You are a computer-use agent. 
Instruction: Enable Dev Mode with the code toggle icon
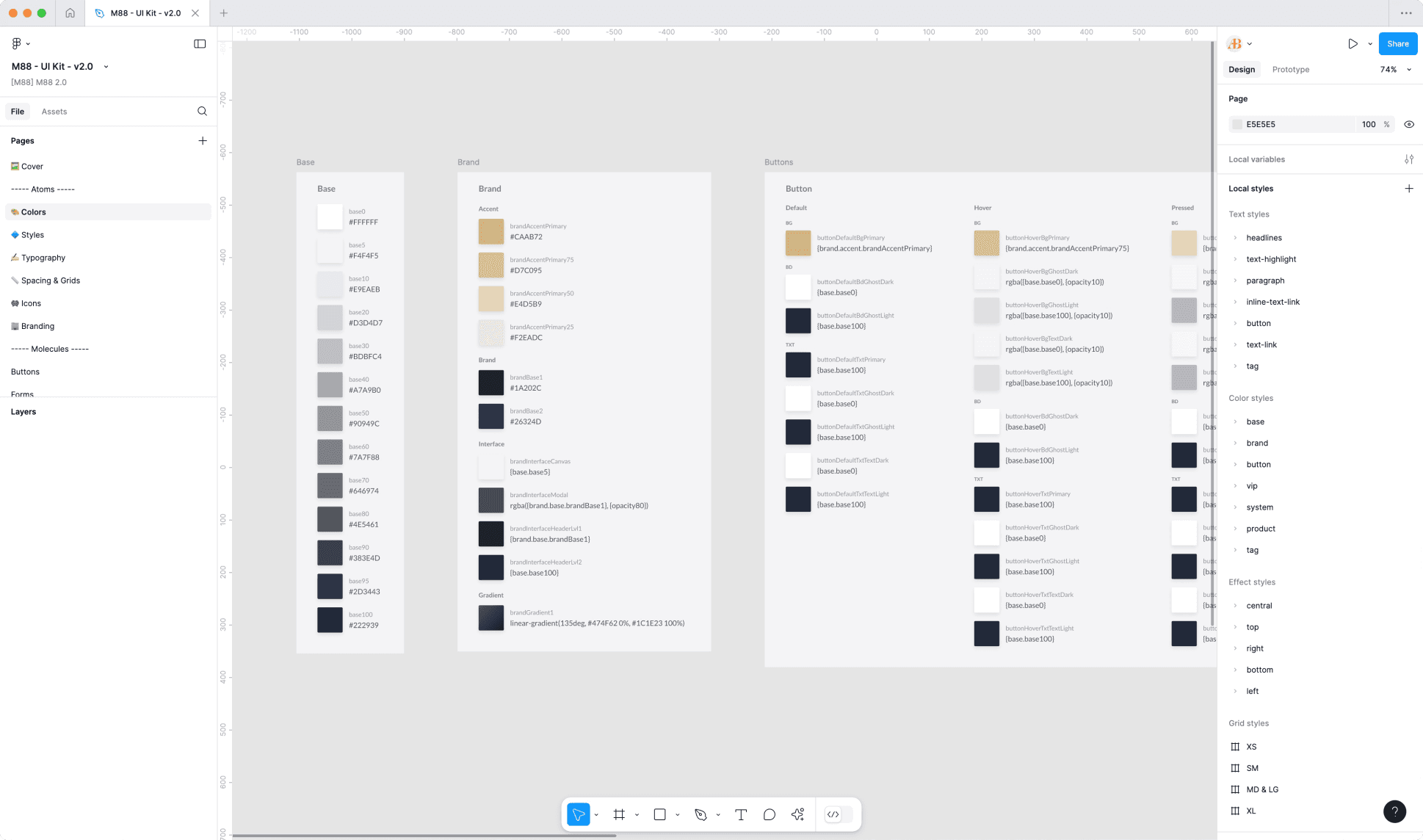tap(834, 814)
